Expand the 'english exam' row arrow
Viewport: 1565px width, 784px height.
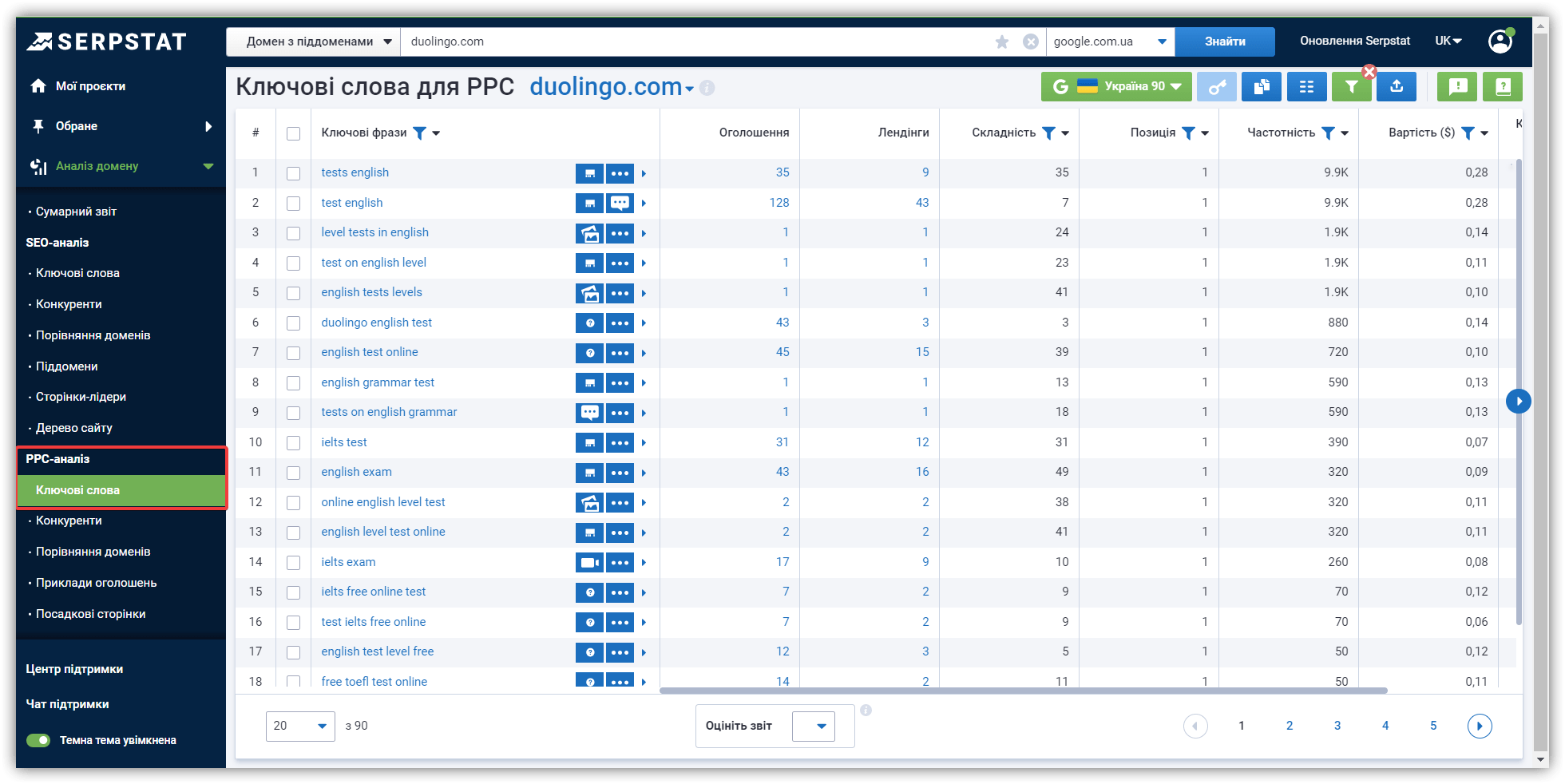[x=644, y=473]
